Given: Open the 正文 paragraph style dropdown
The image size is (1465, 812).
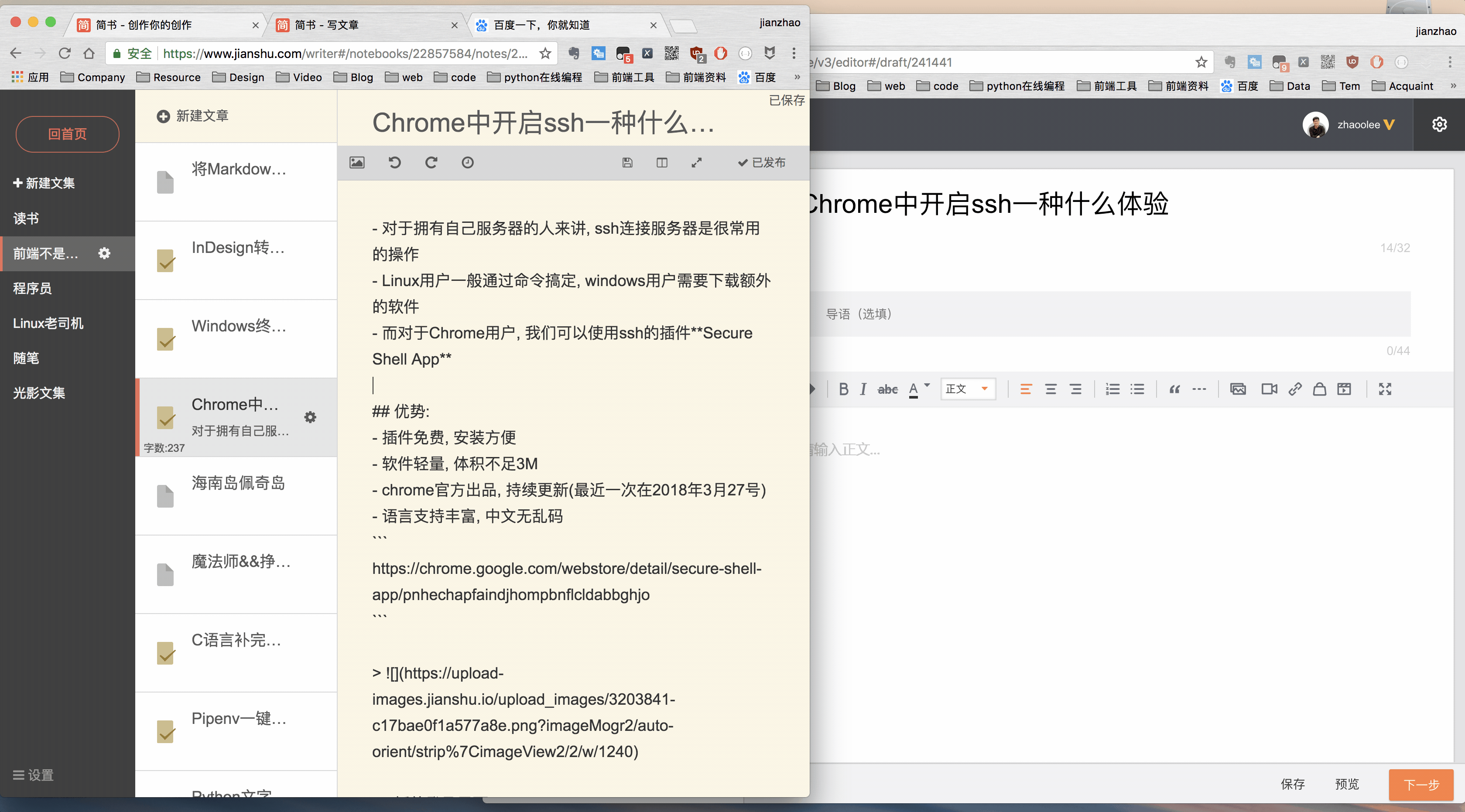Looking at the screenshot, I should tap(968, 389).
